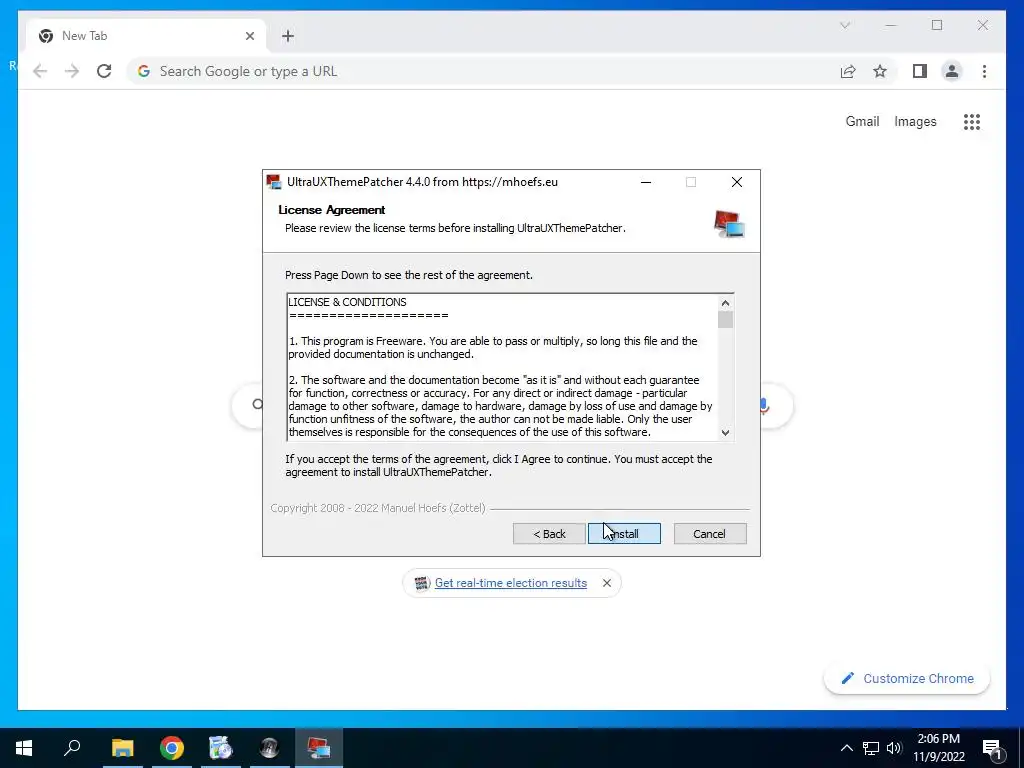Minimize the UltraUXThemePatcher installer window

click(646, 182)
